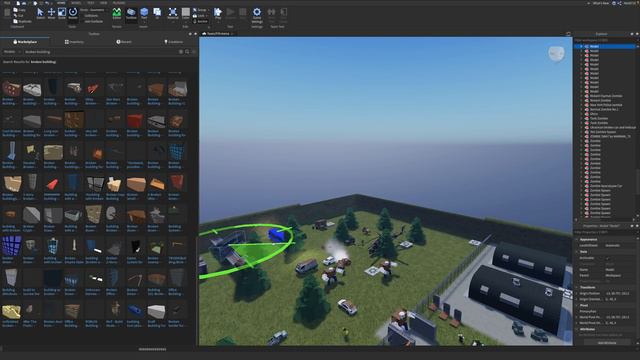Image resolution: width=640 pixels, height=360 pixels.
Task: Open the Terrain Editor
Action: [x=117, y=14]
